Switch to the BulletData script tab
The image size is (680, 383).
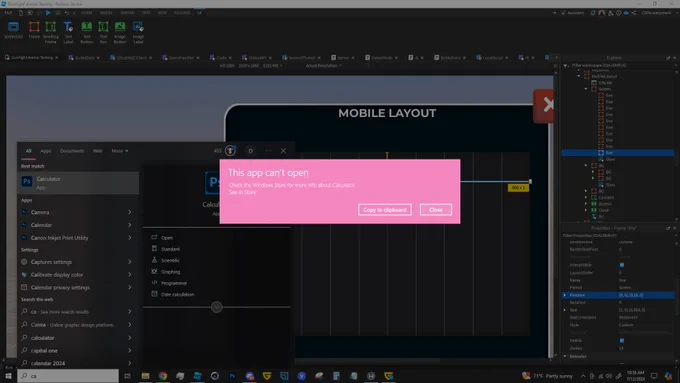[x=85, y=58]
